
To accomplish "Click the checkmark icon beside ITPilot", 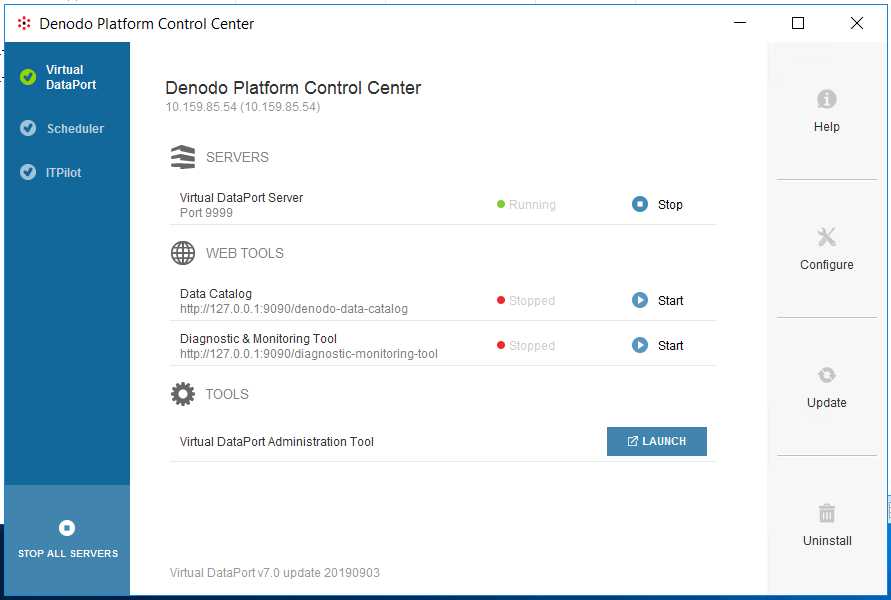I will click(28, 172).
